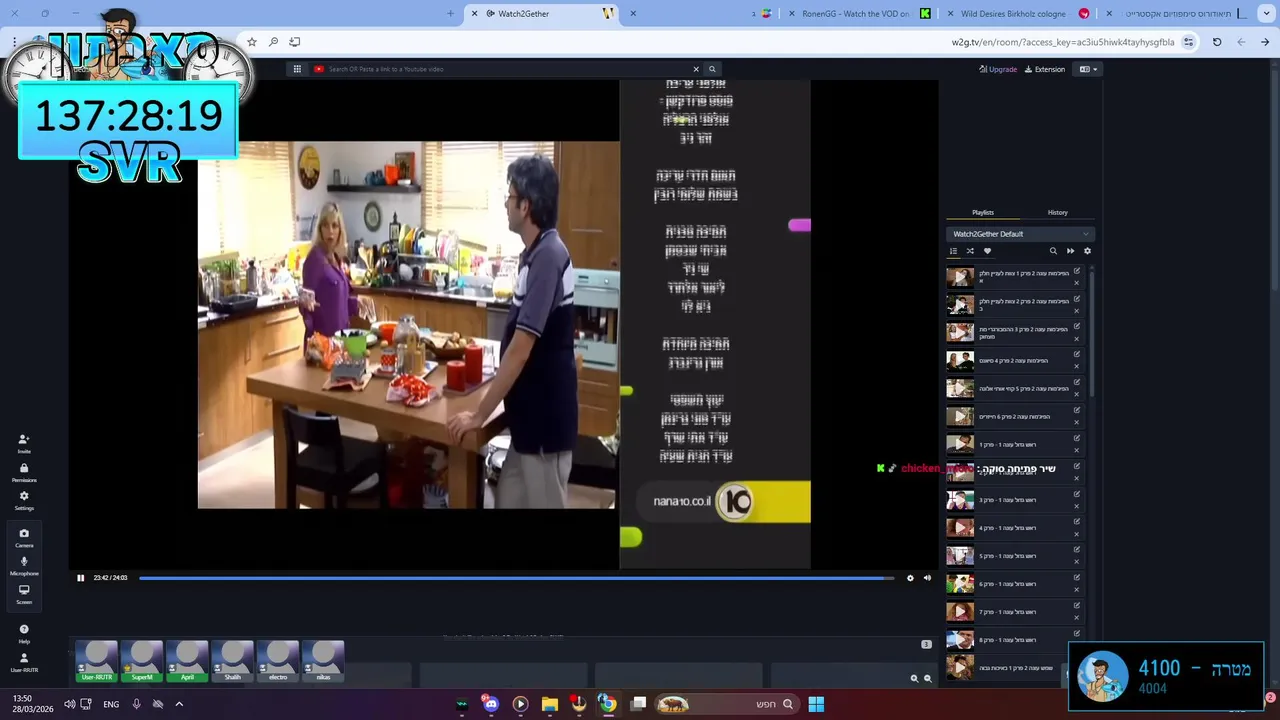Image resolution: width=1280 pixels, height=720 pixels.
Task: Open room Permissions lock icon
Action: coord(24,471)
